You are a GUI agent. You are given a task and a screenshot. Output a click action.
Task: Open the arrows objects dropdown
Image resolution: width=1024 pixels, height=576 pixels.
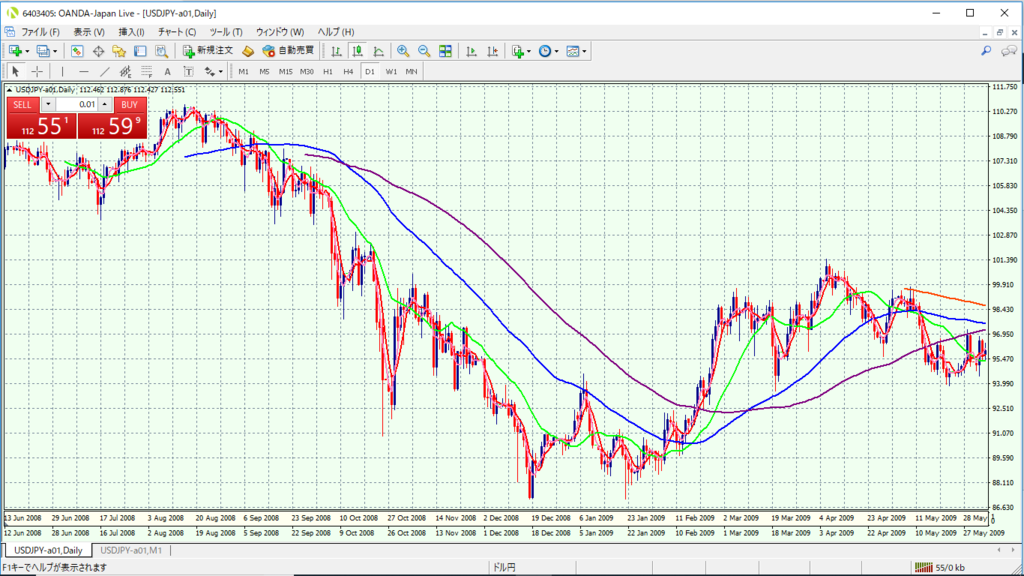pyautogui.click(x=220, y=72)
